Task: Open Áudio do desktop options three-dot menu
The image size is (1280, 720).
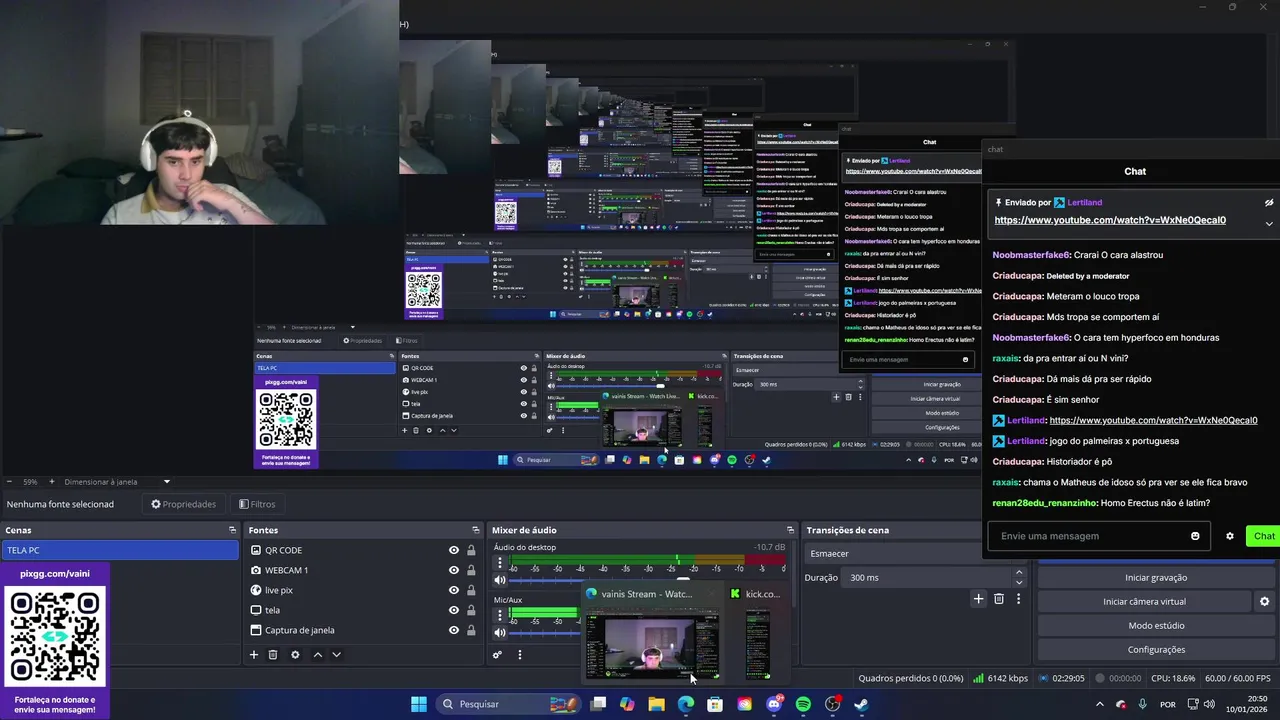Action: click(500, 563)
